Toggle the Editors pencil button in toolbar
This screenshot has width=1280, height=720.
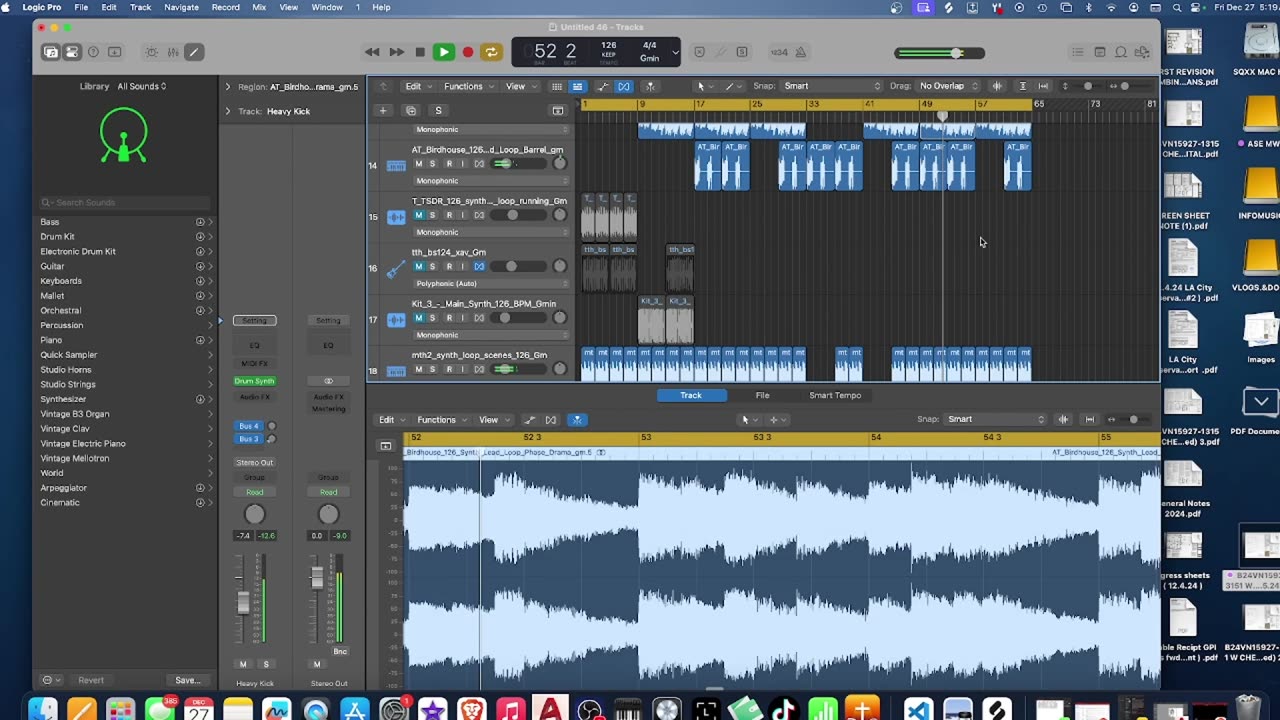[194, 52]
